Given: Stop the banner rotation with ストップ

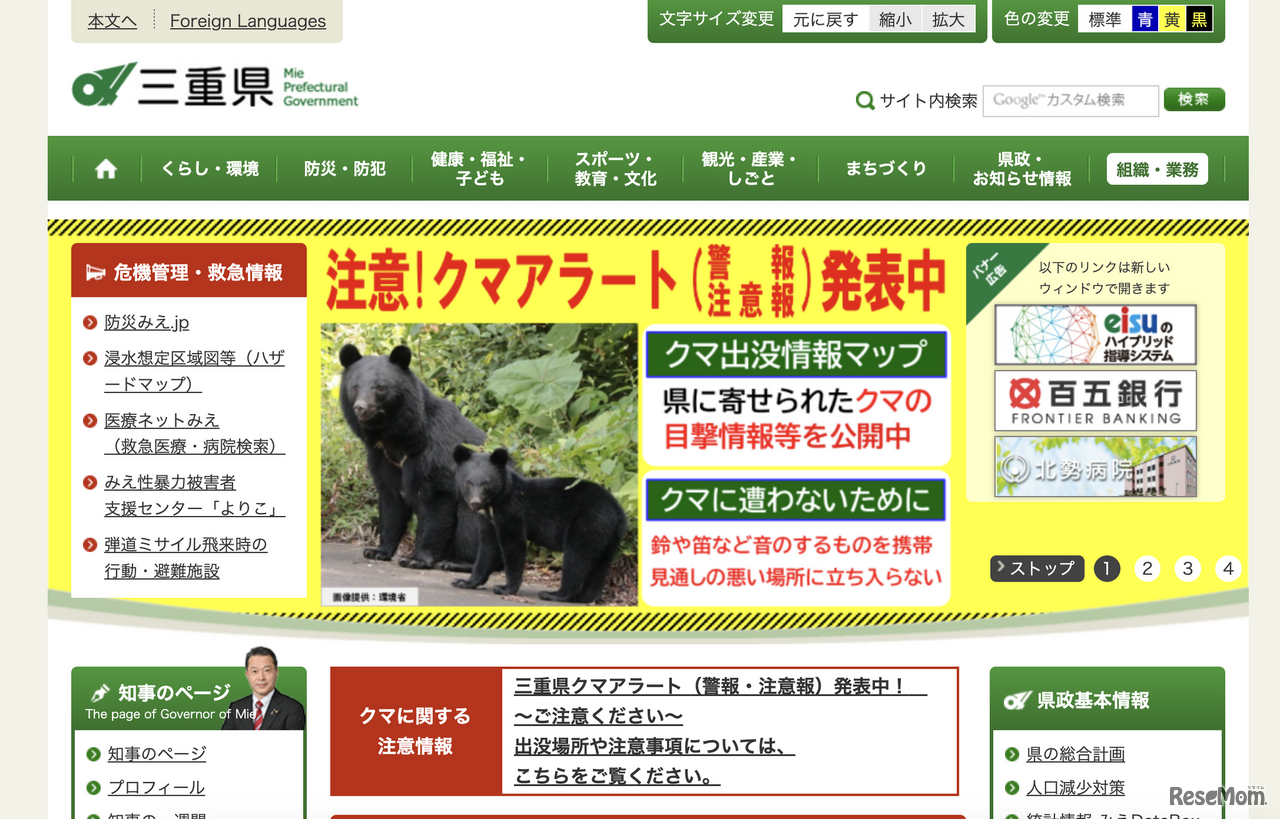Looking at the screenshot, I should click(1037, 568).
